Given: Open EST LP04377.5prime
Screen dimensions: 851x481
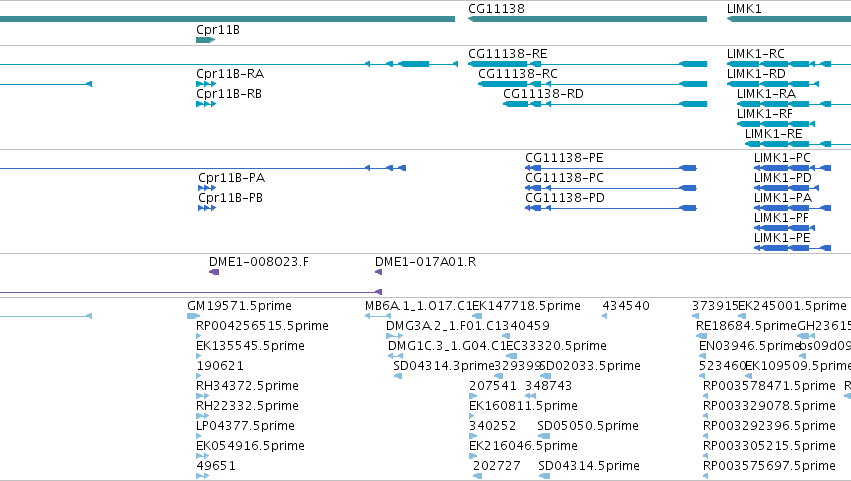Looking at the screenshot, I should pos(245,426).
